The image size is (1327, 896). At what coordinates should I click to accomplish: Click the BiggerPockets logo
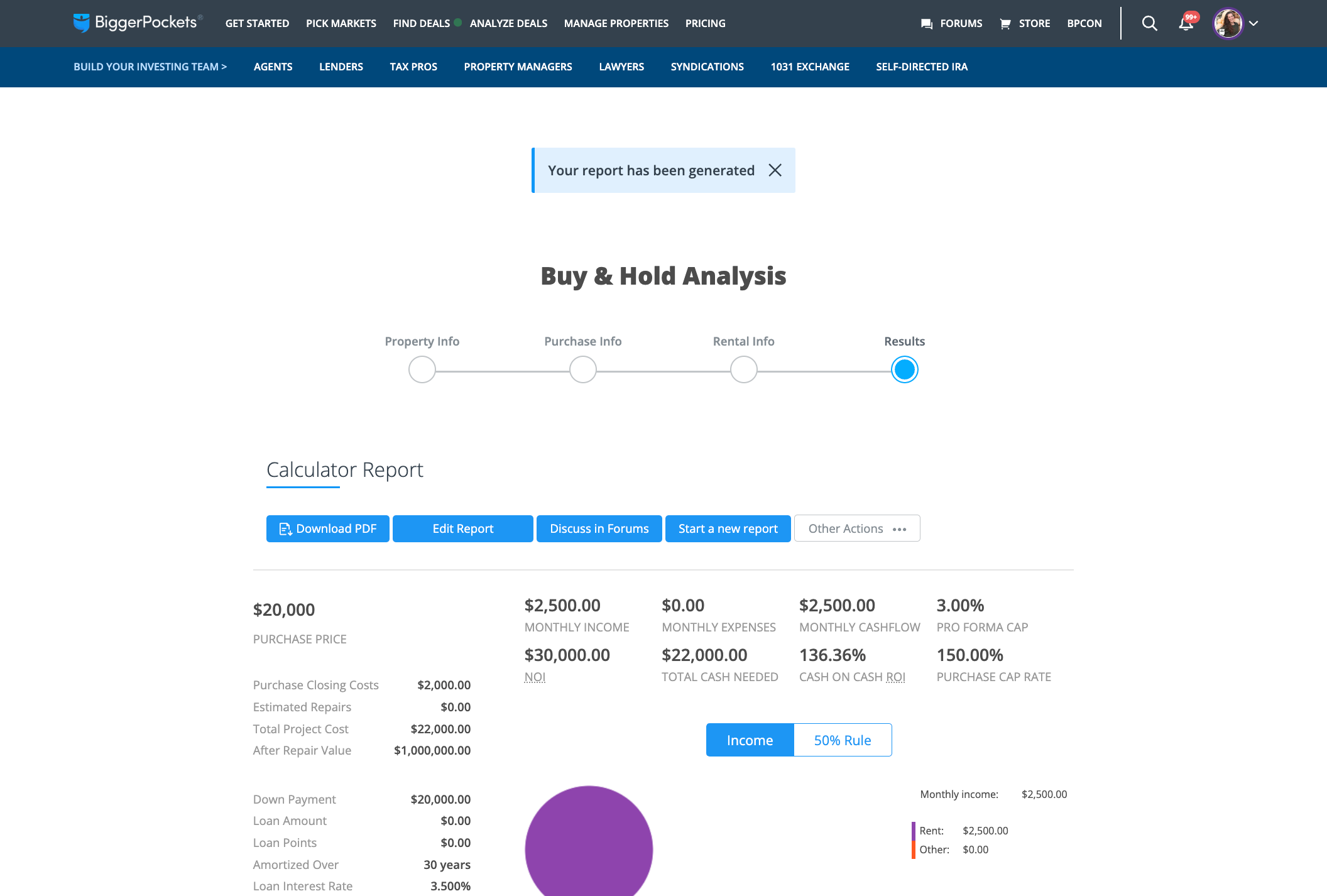pyautogui.click(x=138, y=23)
